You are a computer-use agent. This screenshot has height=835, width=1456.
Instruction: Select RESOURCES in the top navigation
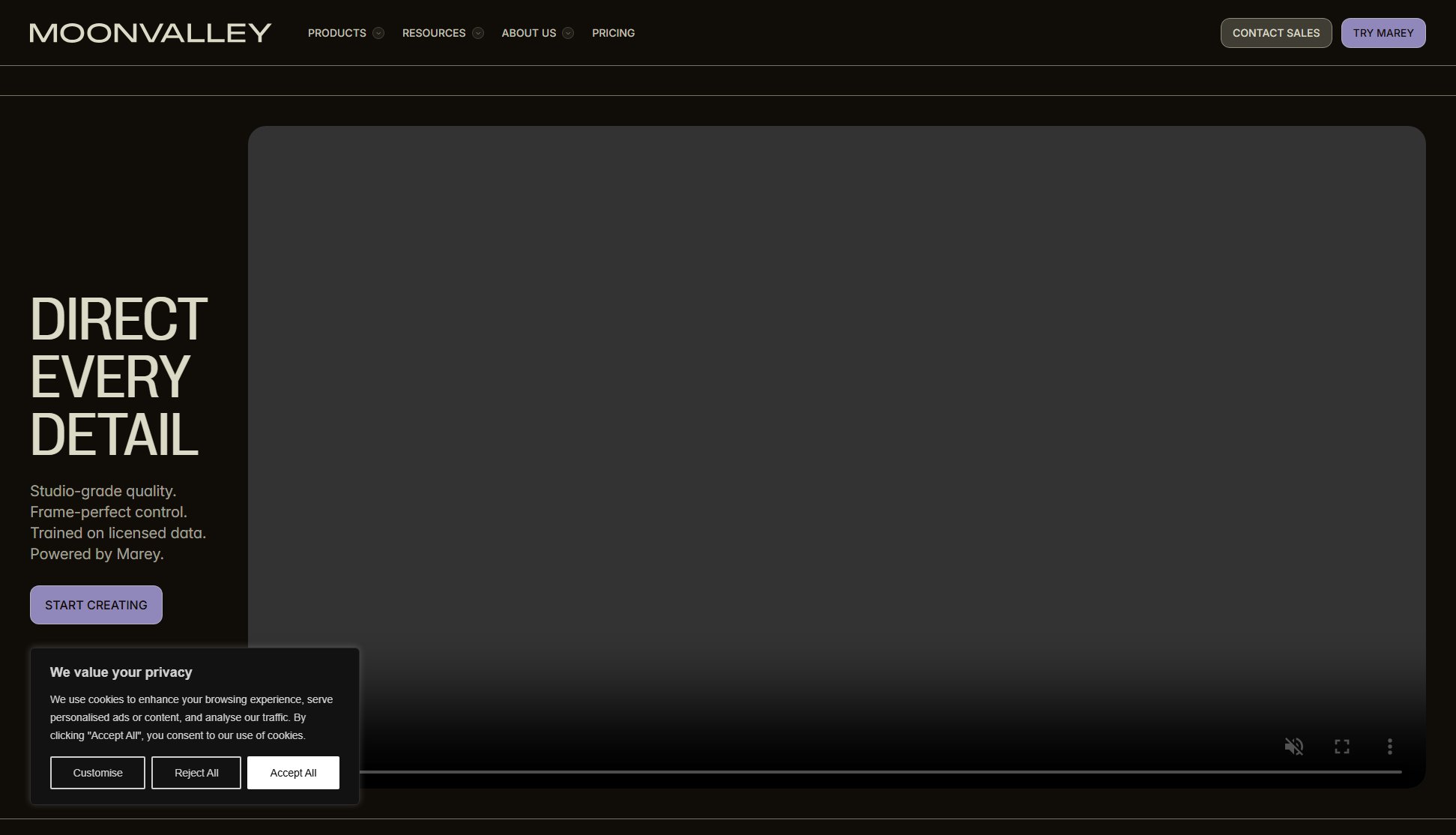(435, 33)
